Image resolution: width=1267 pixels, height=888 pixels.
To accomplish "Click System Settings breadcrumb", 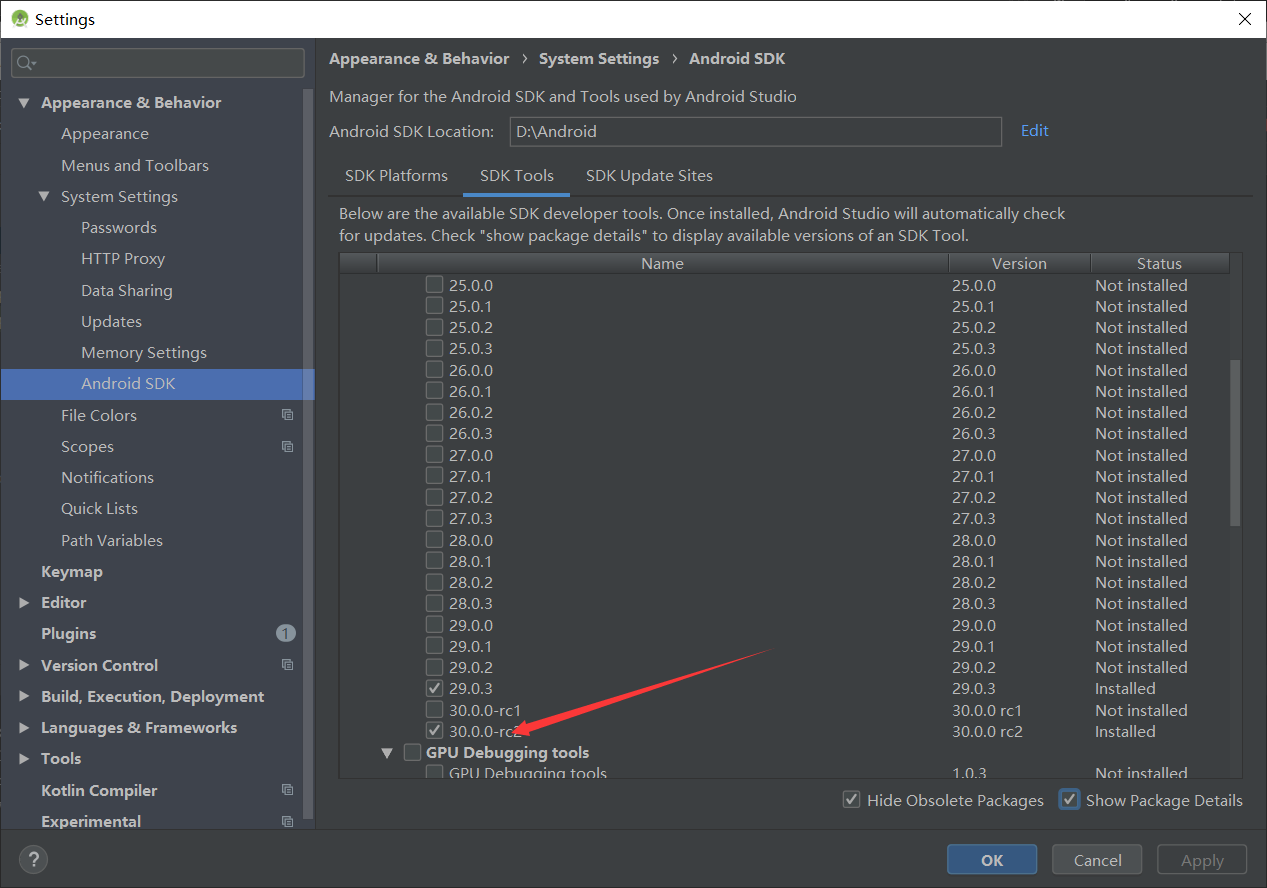I will click(599, 59).
